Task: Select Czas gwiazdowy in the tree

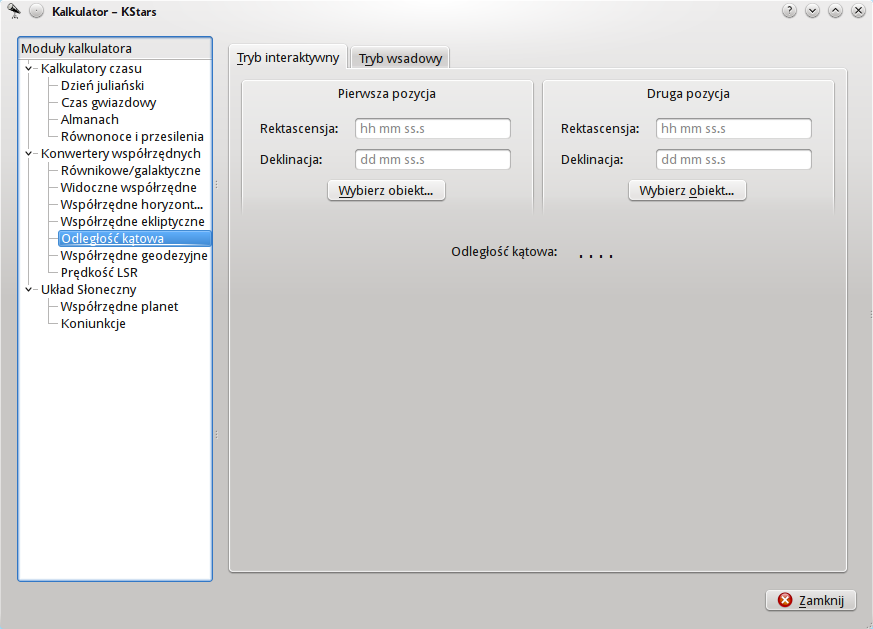Action: (108, 102)
